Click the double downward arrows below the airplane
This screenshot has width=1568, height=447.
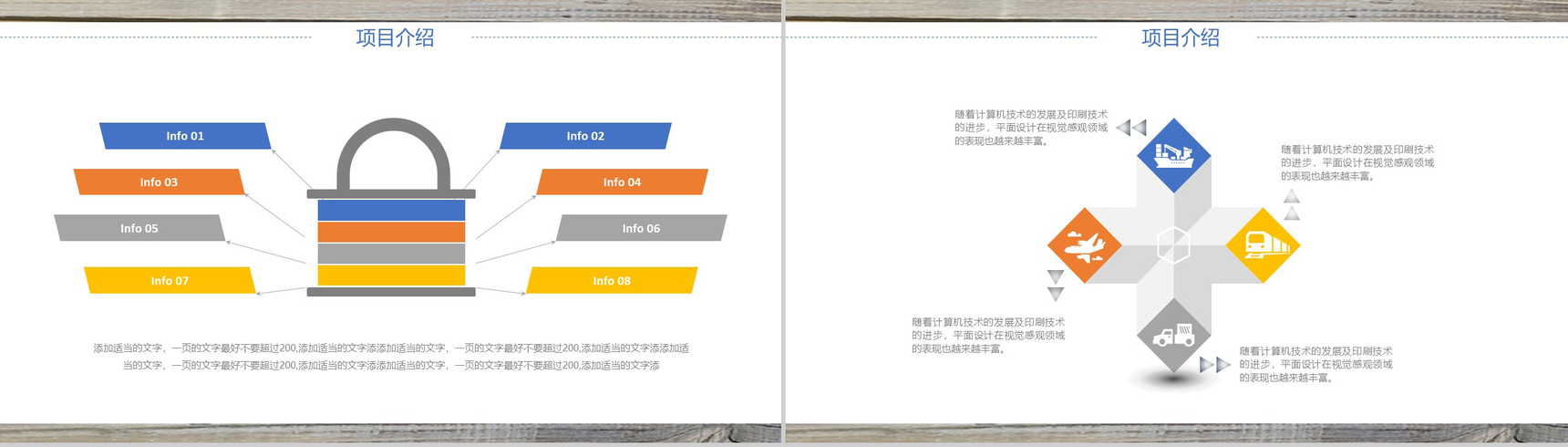point(1056,286)
